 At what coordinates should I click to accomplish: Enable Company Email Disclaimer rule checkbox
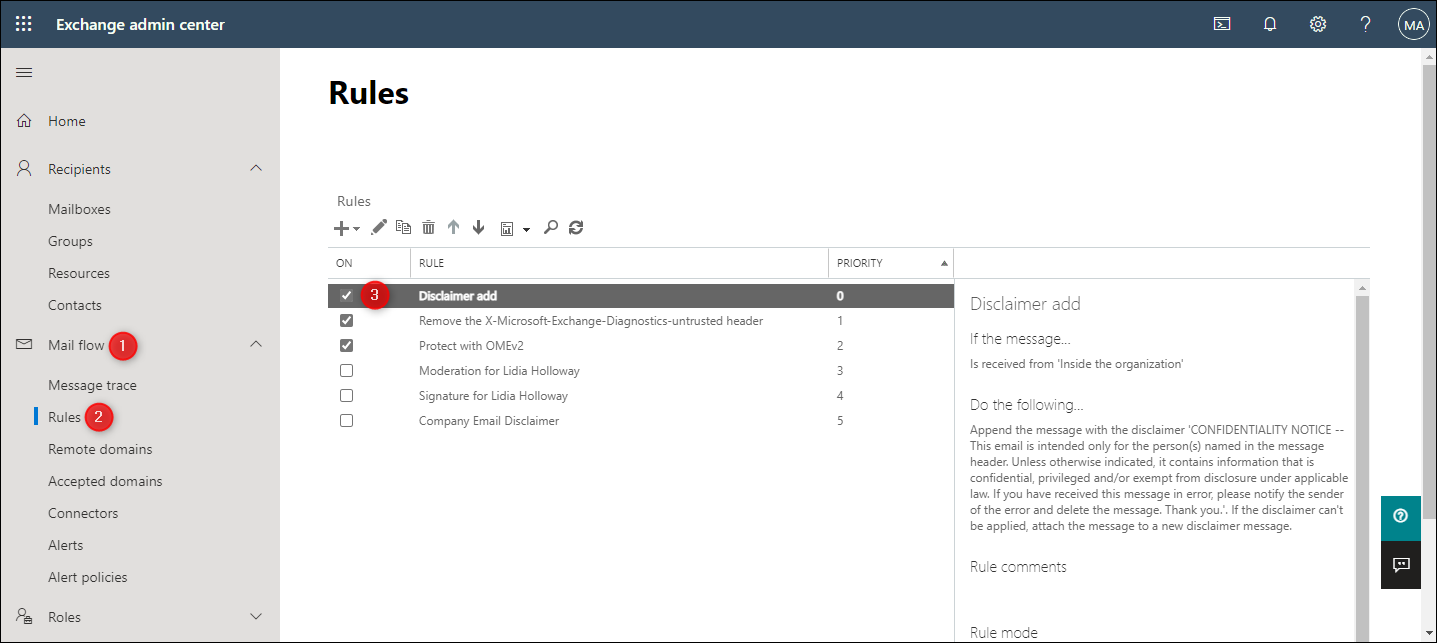[346, 421]
